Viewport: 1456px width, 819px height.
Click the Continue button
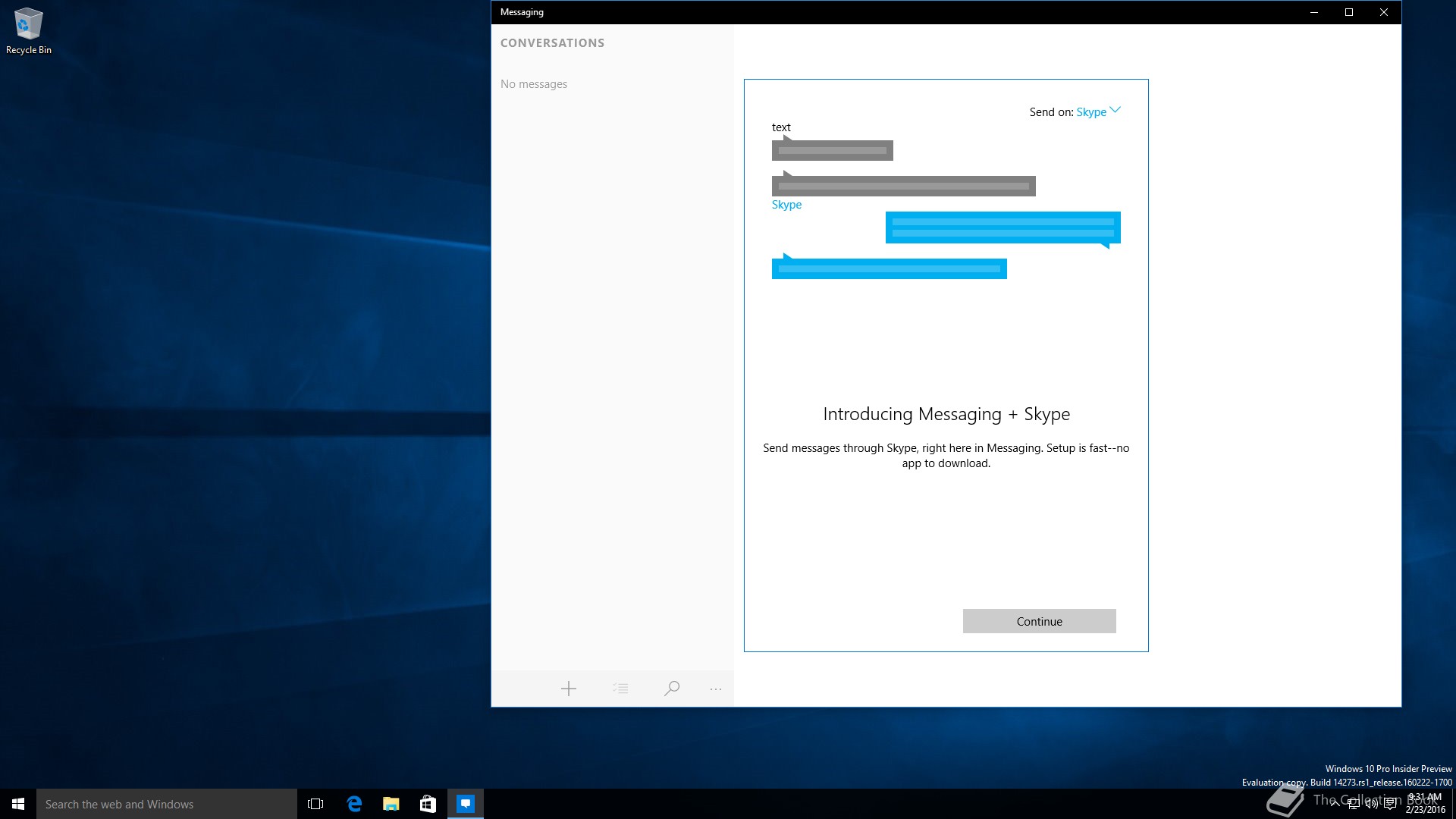point(1039,621)
